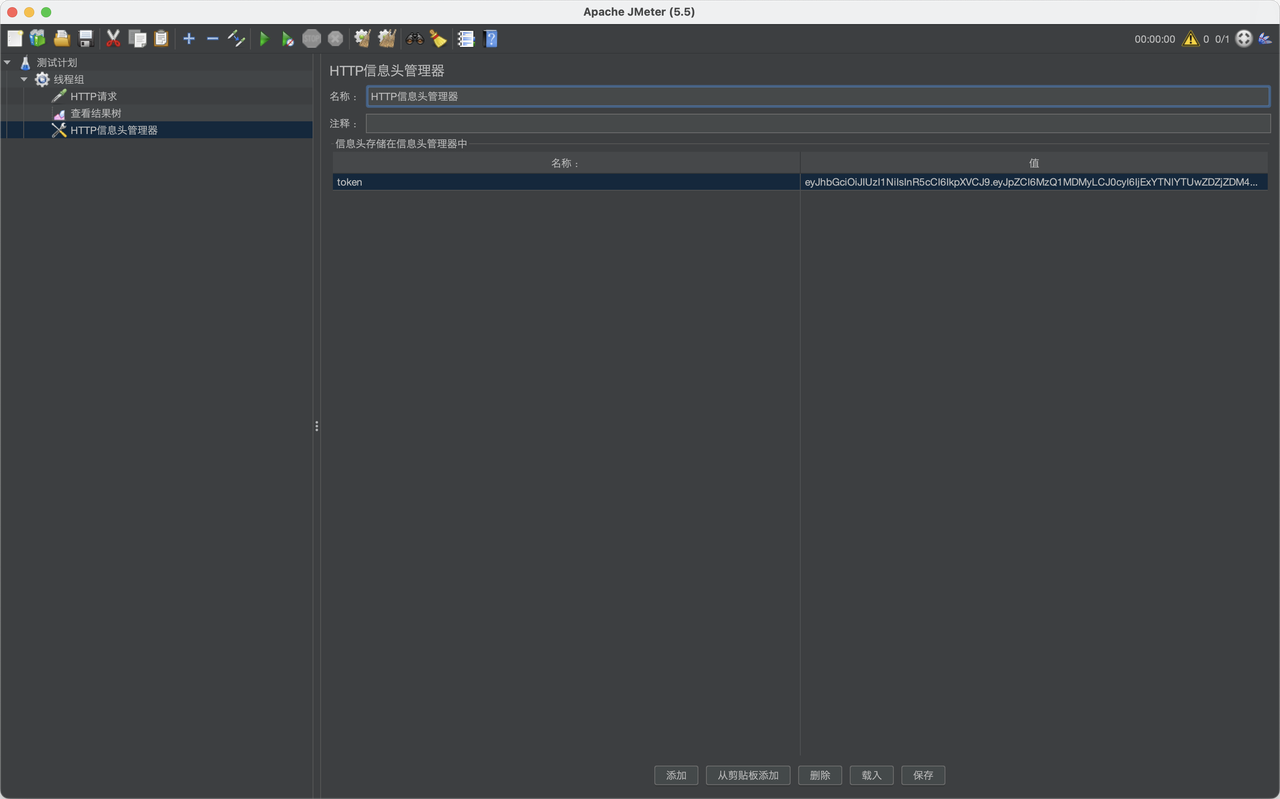Click the split pane divider handle
Viewport: 1280px width, 799px height.
pos(317,426)
